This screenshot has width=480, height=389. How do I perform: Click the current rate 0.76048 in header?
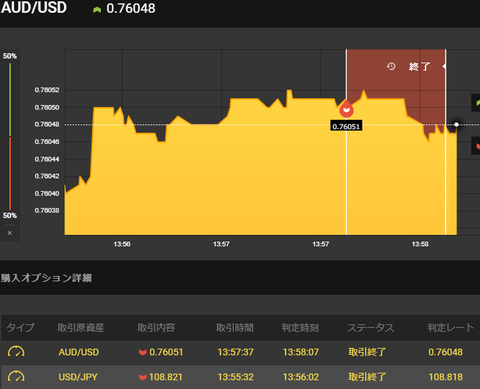click(x=131, y=9)
